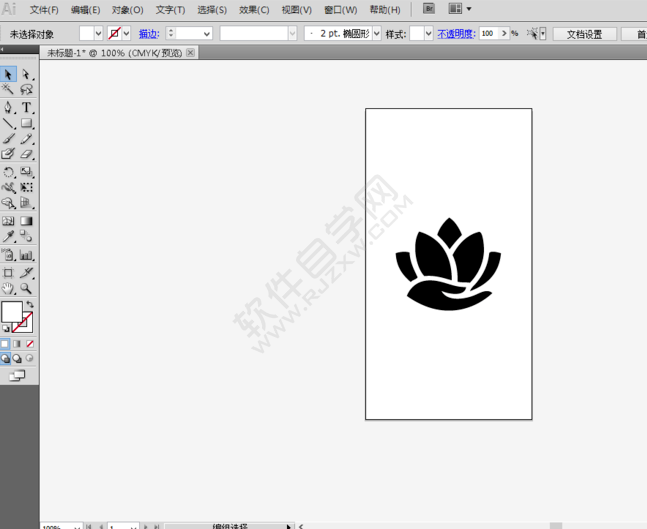Open the 帮助(H) menu
The height and width of the screenshot is (529, 647).
click(x=385, y=10)
